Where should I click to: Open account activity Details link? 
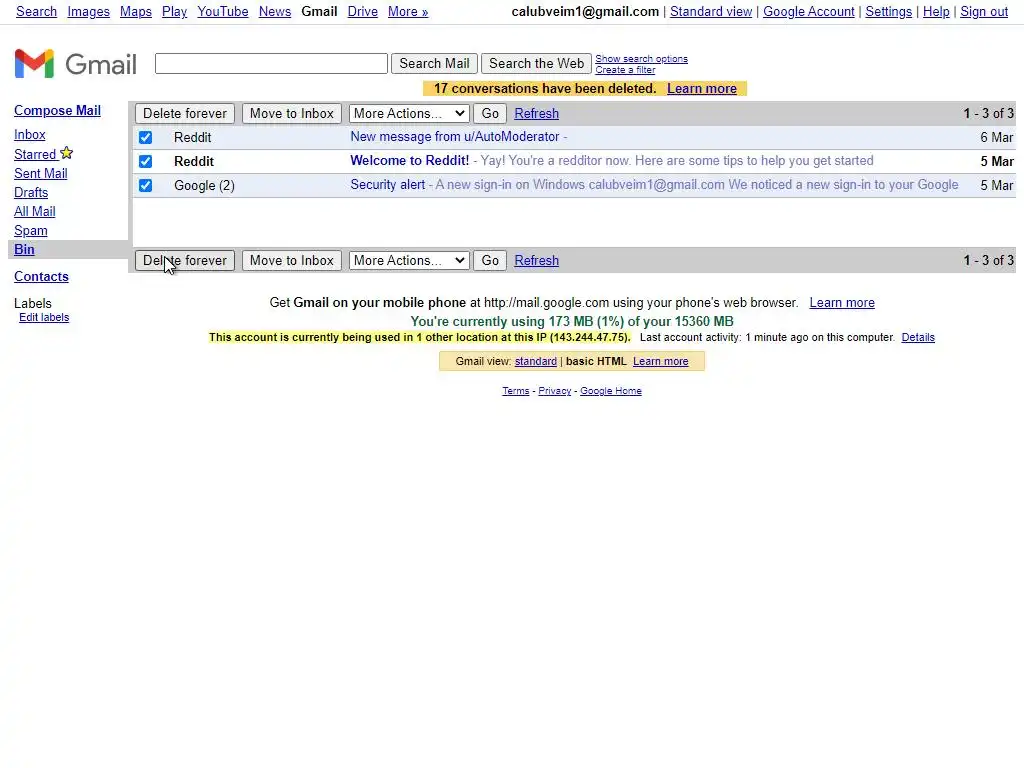pos(918,338)
